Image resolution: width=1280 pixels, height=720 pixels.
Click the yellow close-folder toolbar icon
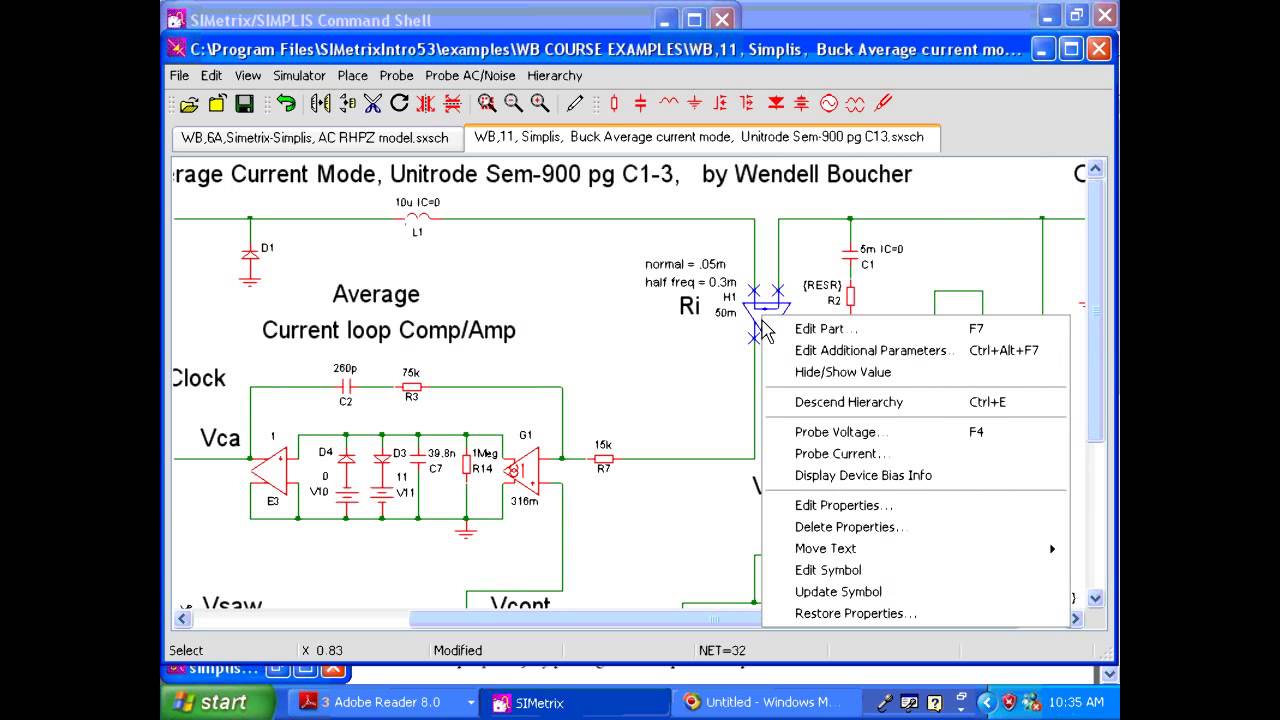point(216,103)
